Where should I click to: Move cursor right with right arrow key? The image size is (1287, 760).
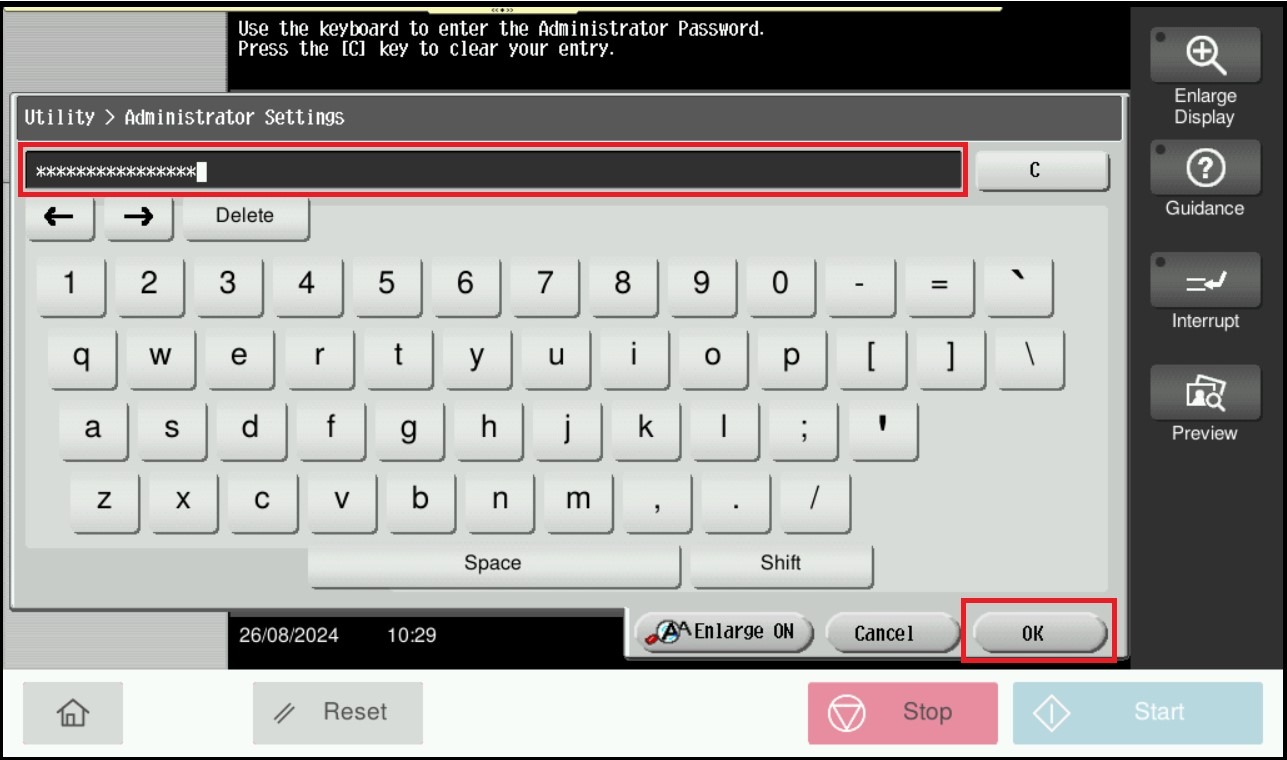click(x=138, y=217)
